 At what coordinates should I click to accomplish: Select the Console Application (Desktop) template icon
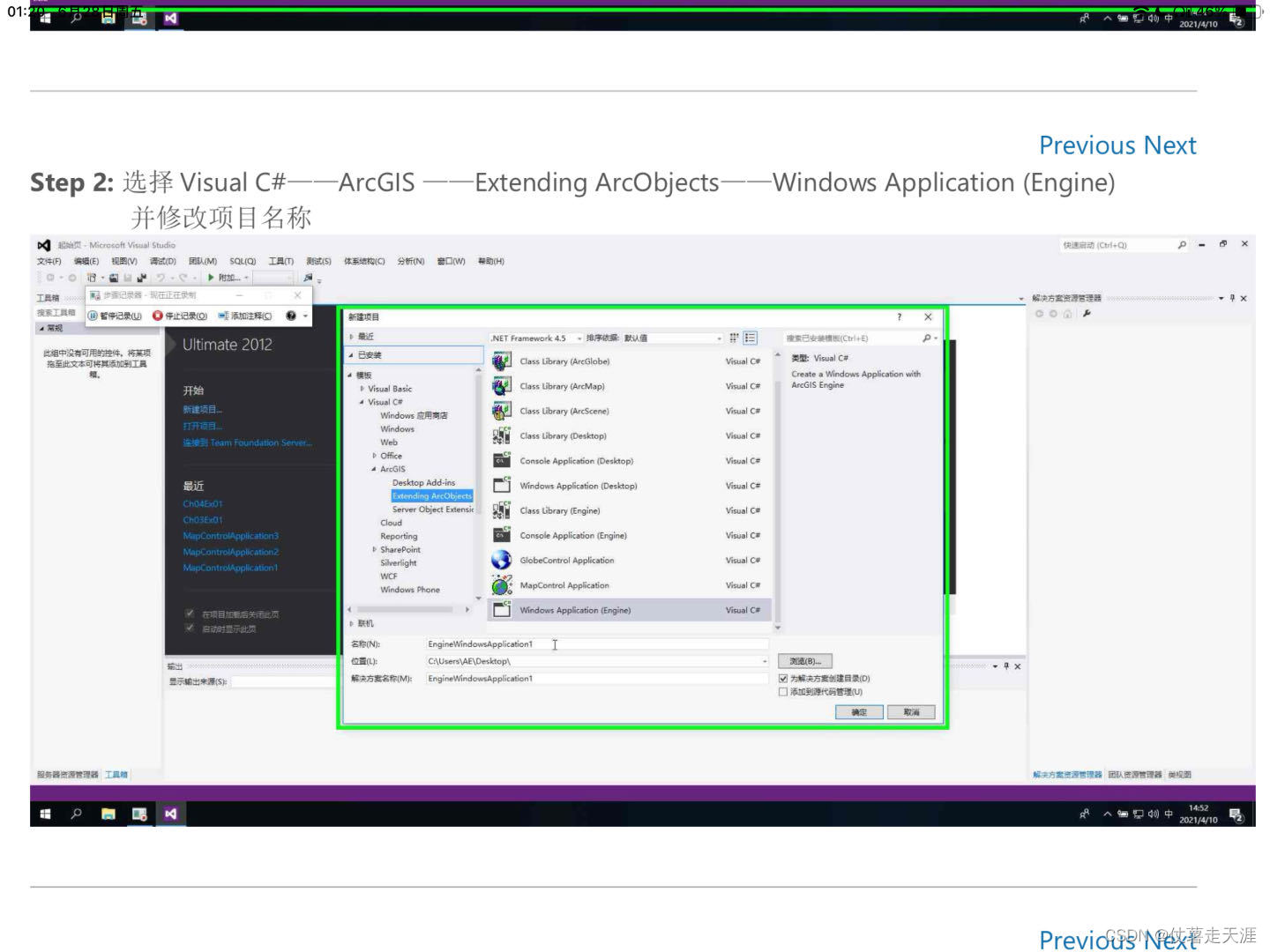[x=502, y=460]
